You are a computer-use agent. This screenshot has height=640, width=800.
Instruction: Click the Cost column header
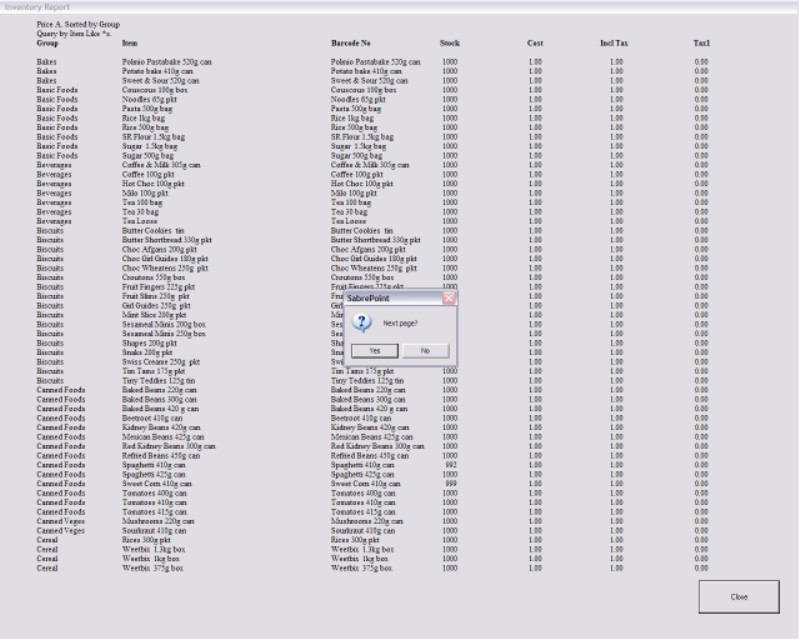click(535, 44)
